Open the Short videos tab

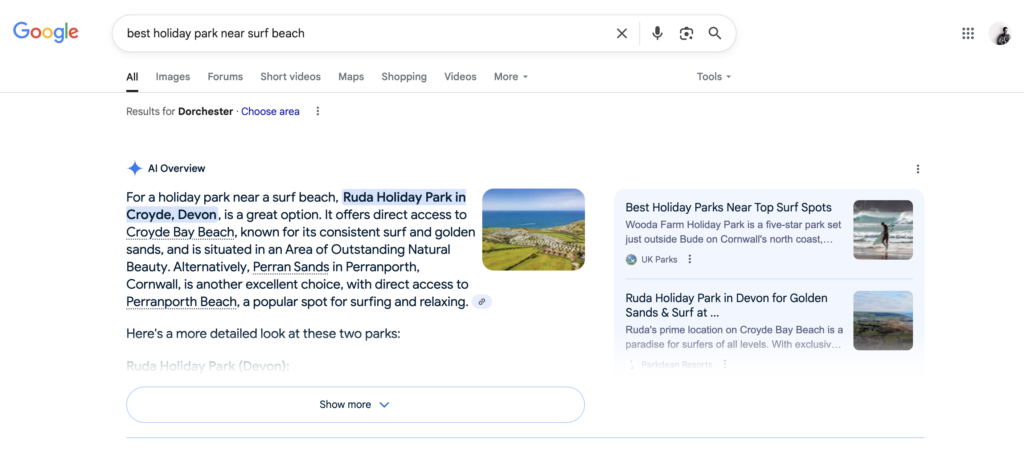tap(291, 76)
